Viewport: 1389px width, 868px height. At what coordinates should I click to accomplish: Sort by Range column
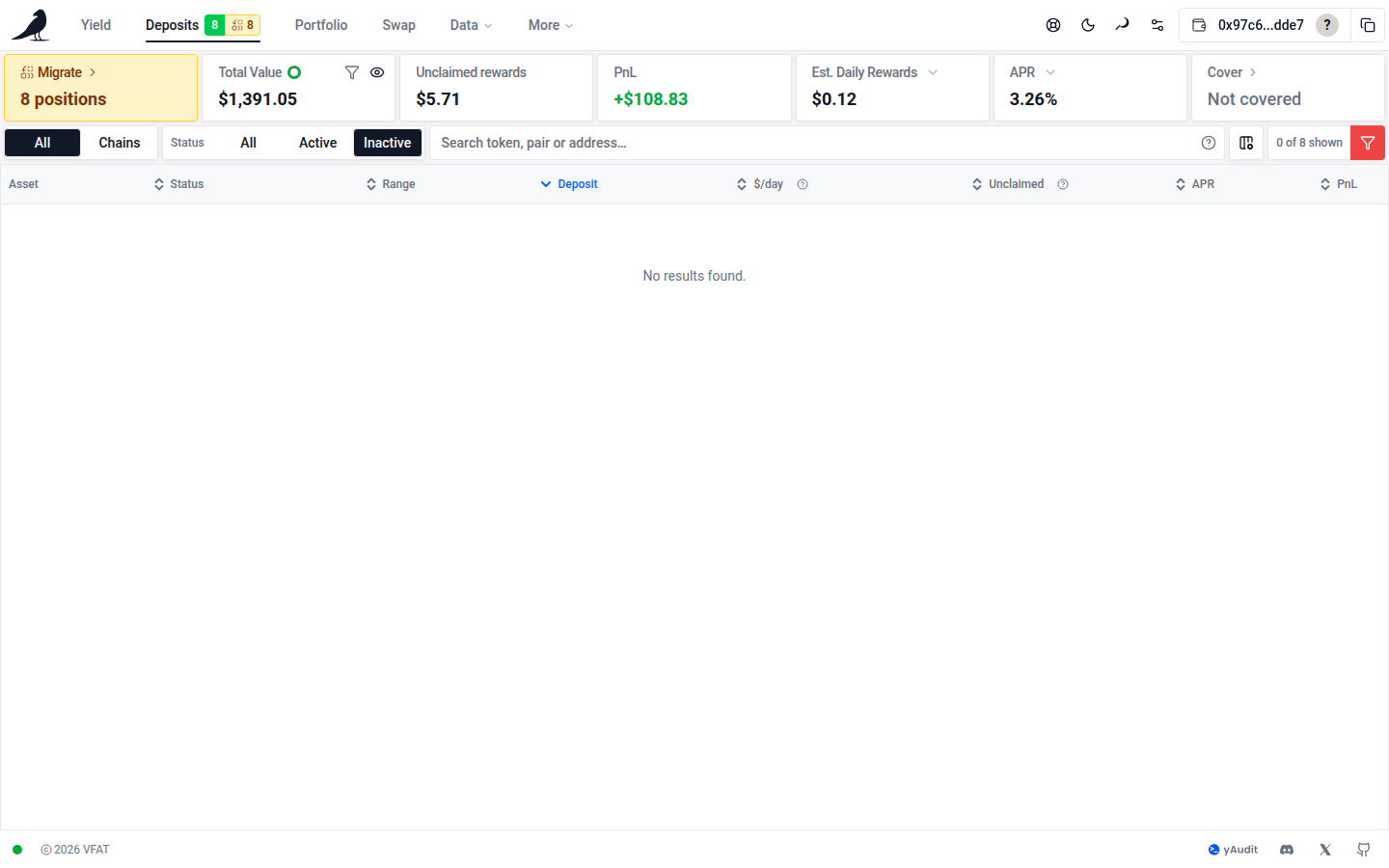point(391,184)
